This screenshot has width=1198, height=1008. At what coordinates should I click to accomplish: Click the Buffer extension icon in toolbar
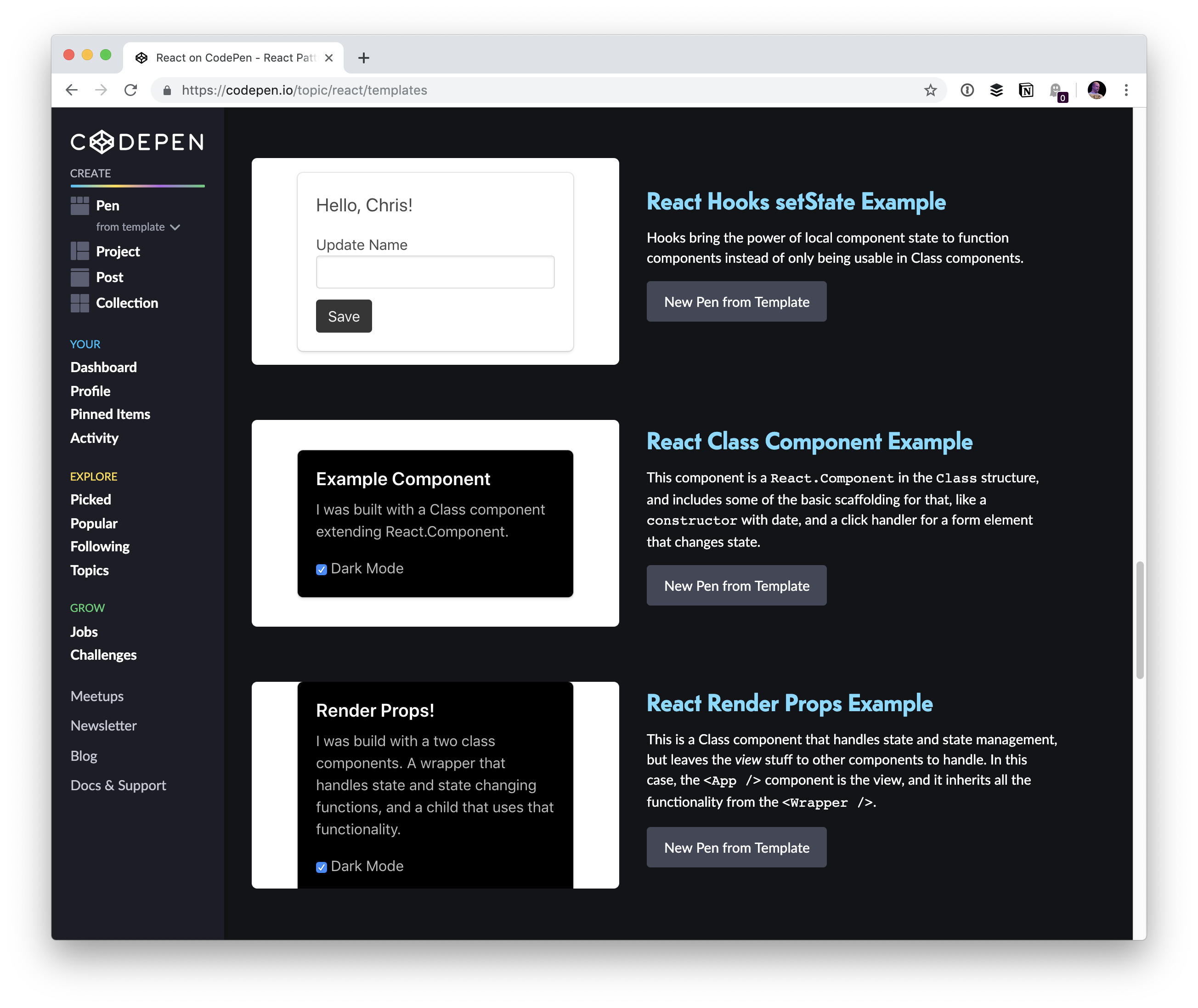pyautogui.click(x=996, y=90)
